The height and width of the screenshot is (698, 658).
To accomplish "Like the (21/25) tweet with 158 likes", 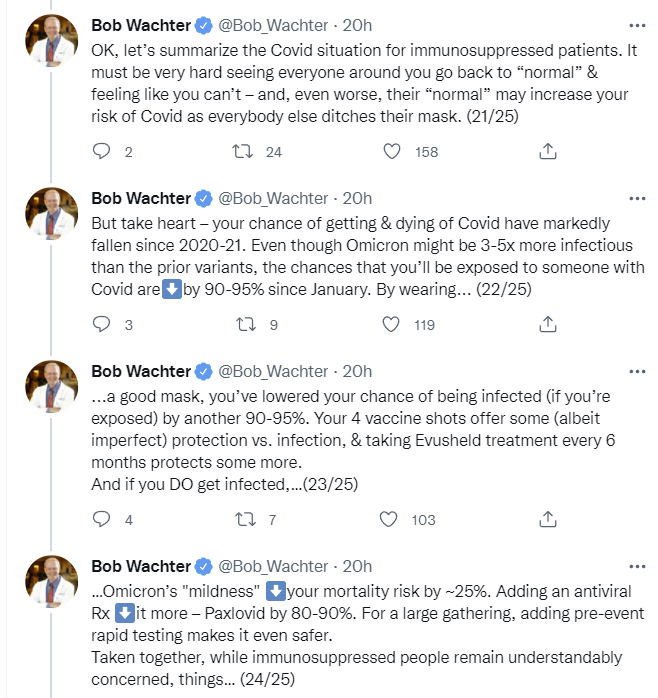I will [393, 152].
